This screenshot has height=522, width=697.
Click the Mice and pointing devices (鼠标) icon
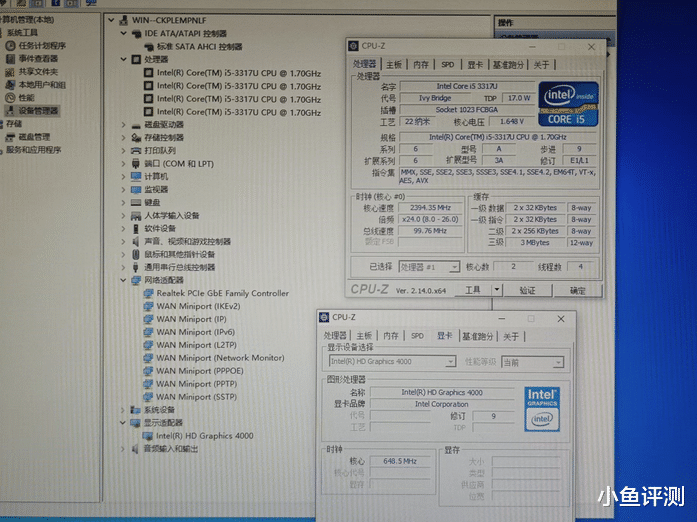136,255
